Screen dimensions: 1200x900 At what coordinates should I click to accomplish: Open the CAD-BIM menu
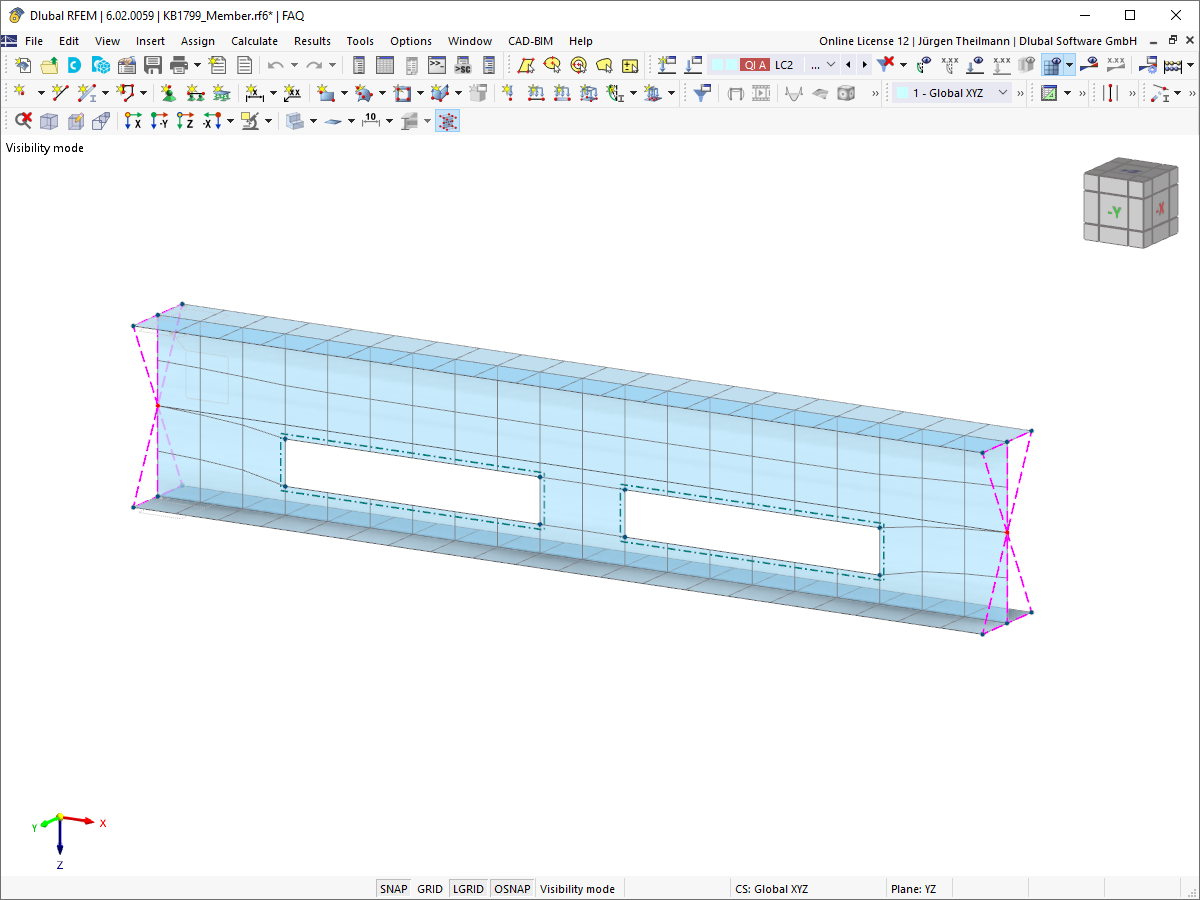click(530, 41)
